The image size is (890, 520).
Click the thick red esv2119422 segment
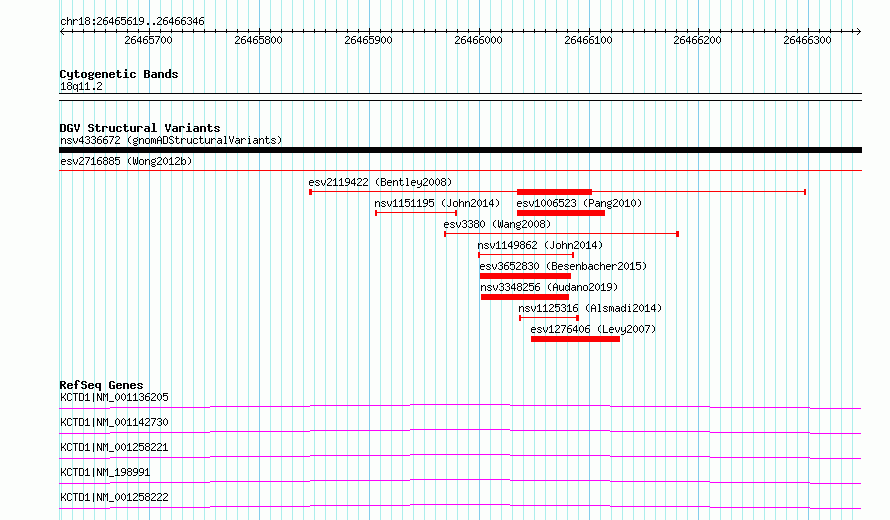[x=555, y=192]
